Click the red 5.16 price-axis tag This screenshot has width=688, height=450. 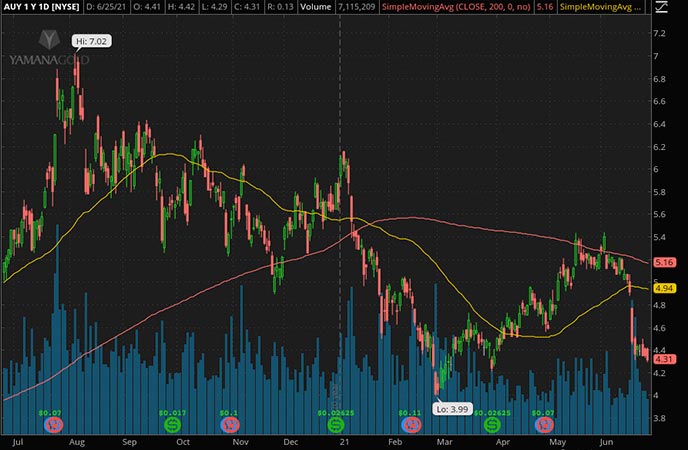point(664,262)
